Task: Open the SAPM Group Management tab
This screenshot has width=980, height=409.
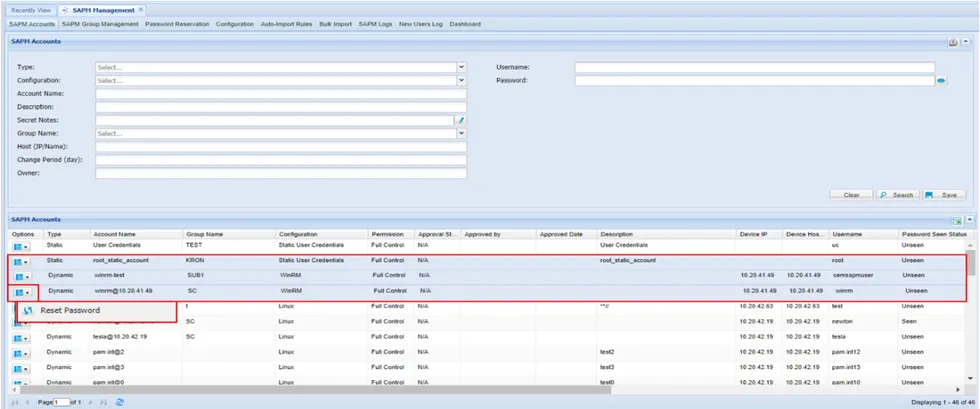Action: point(100,24)
